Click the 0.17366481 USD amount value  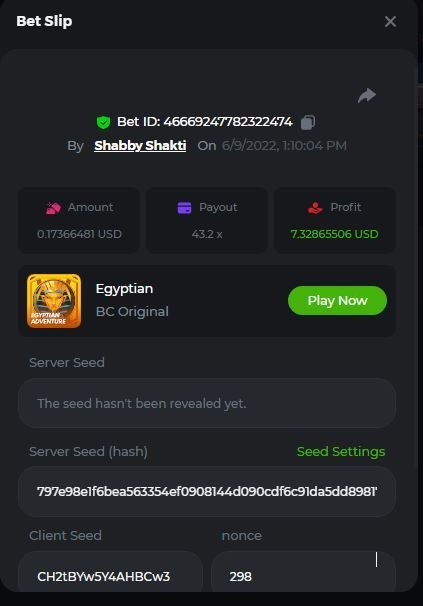[x=79, y=234]
